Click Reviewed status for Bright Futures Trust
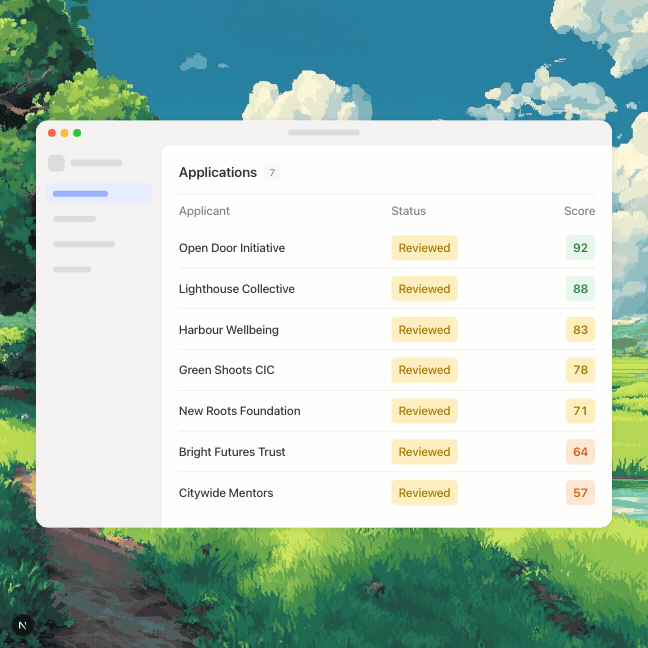648x648 pixels. coord(424,452)
